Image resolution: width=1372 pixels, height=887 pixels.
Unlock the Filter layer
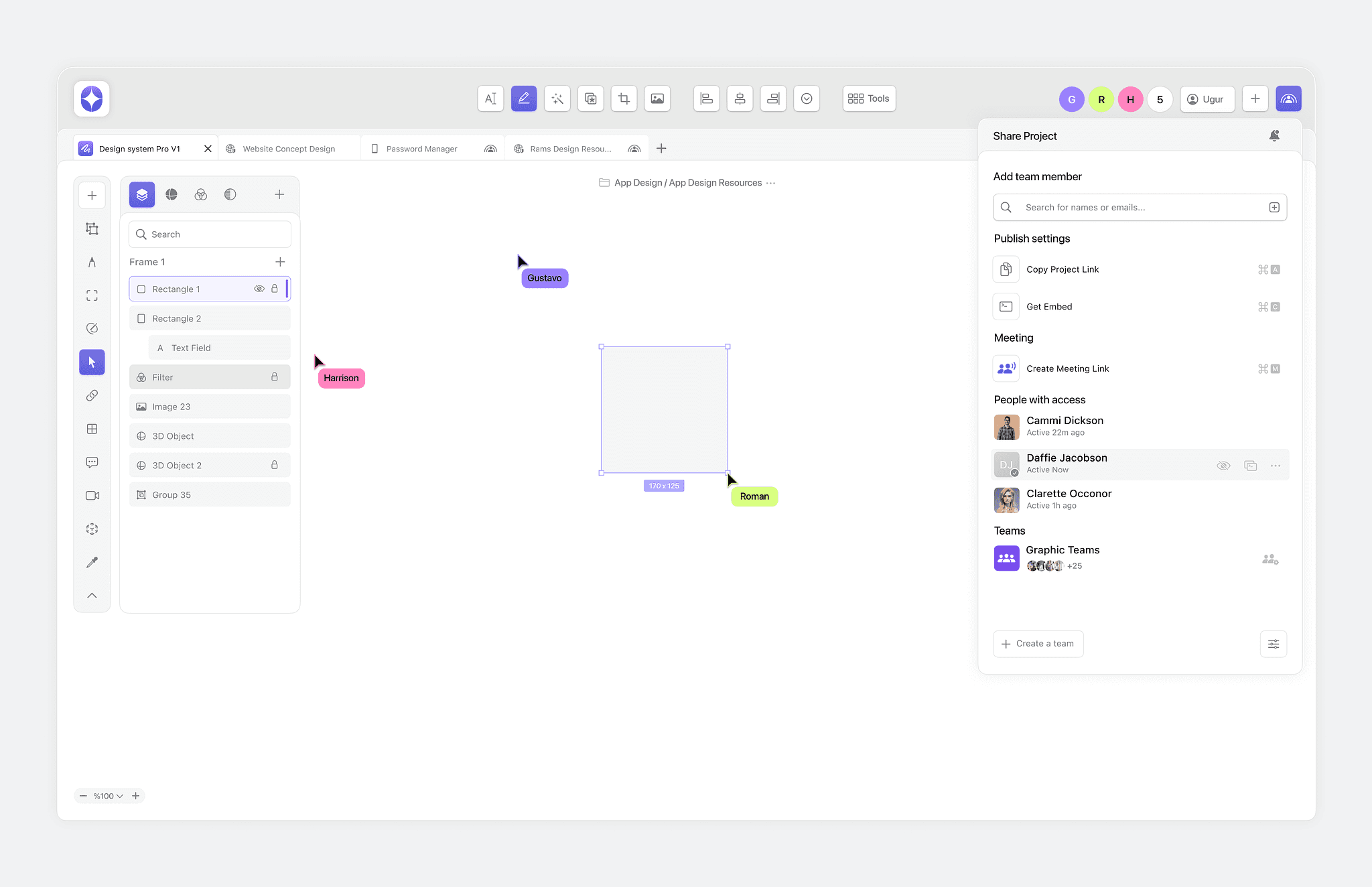(275, 377)
